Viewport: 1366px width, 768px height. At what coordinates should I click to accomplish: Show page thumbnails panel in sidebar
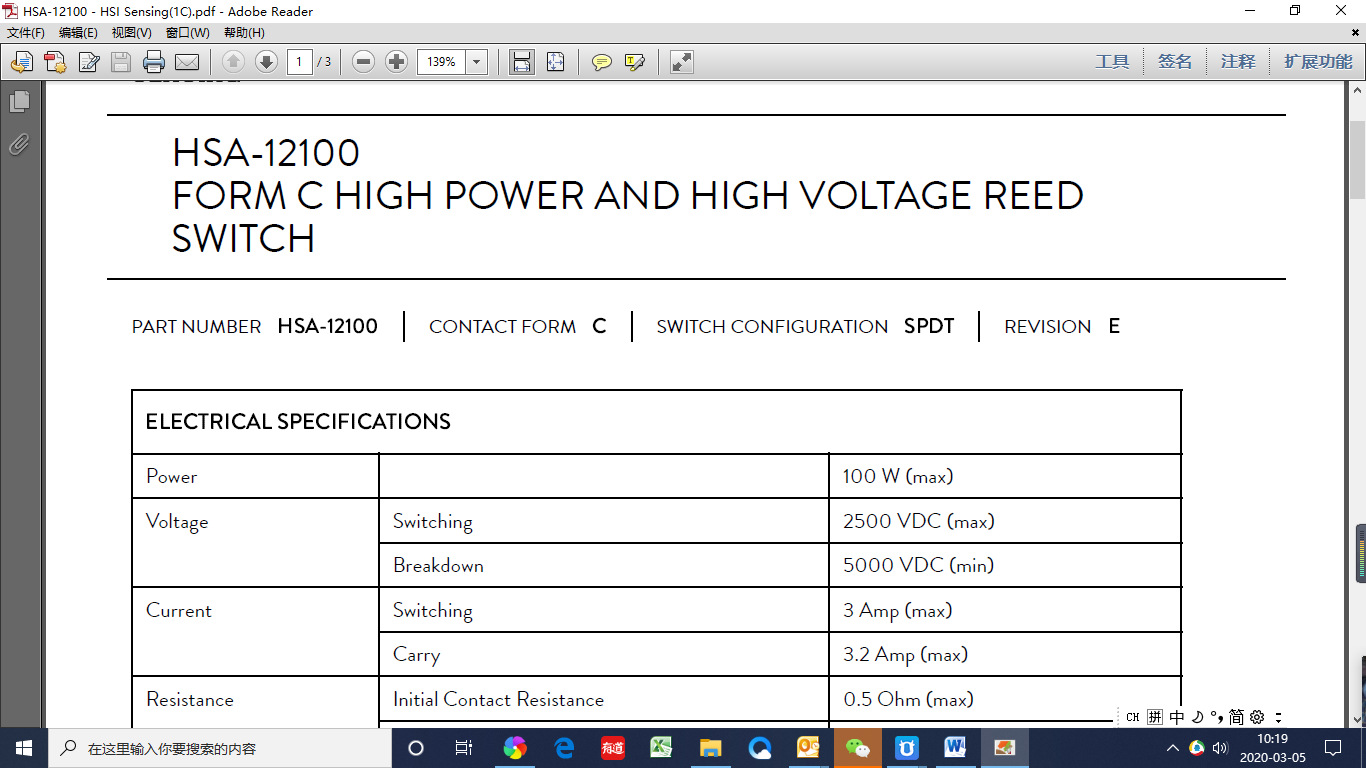pyautogui.click(x=19, y=102)
